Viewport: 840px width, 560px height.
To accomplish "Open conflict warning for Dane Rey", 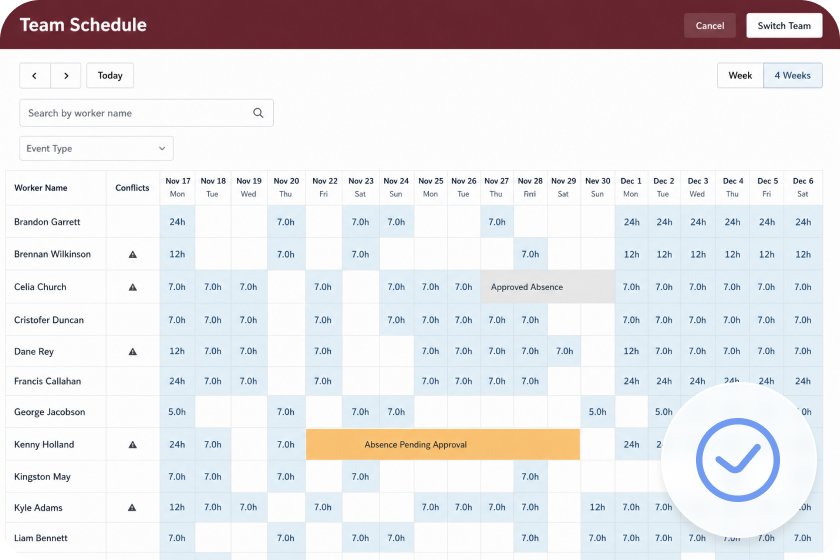I will coord(133,352).
